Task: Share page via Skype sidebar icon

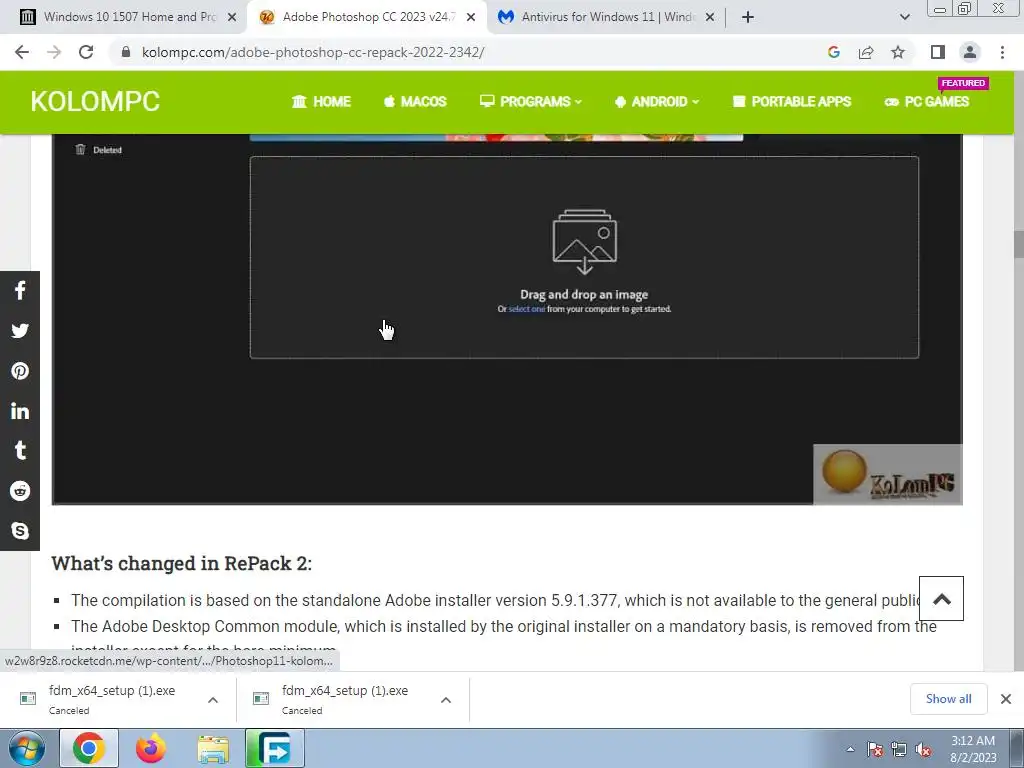Action: pos(20,530)
